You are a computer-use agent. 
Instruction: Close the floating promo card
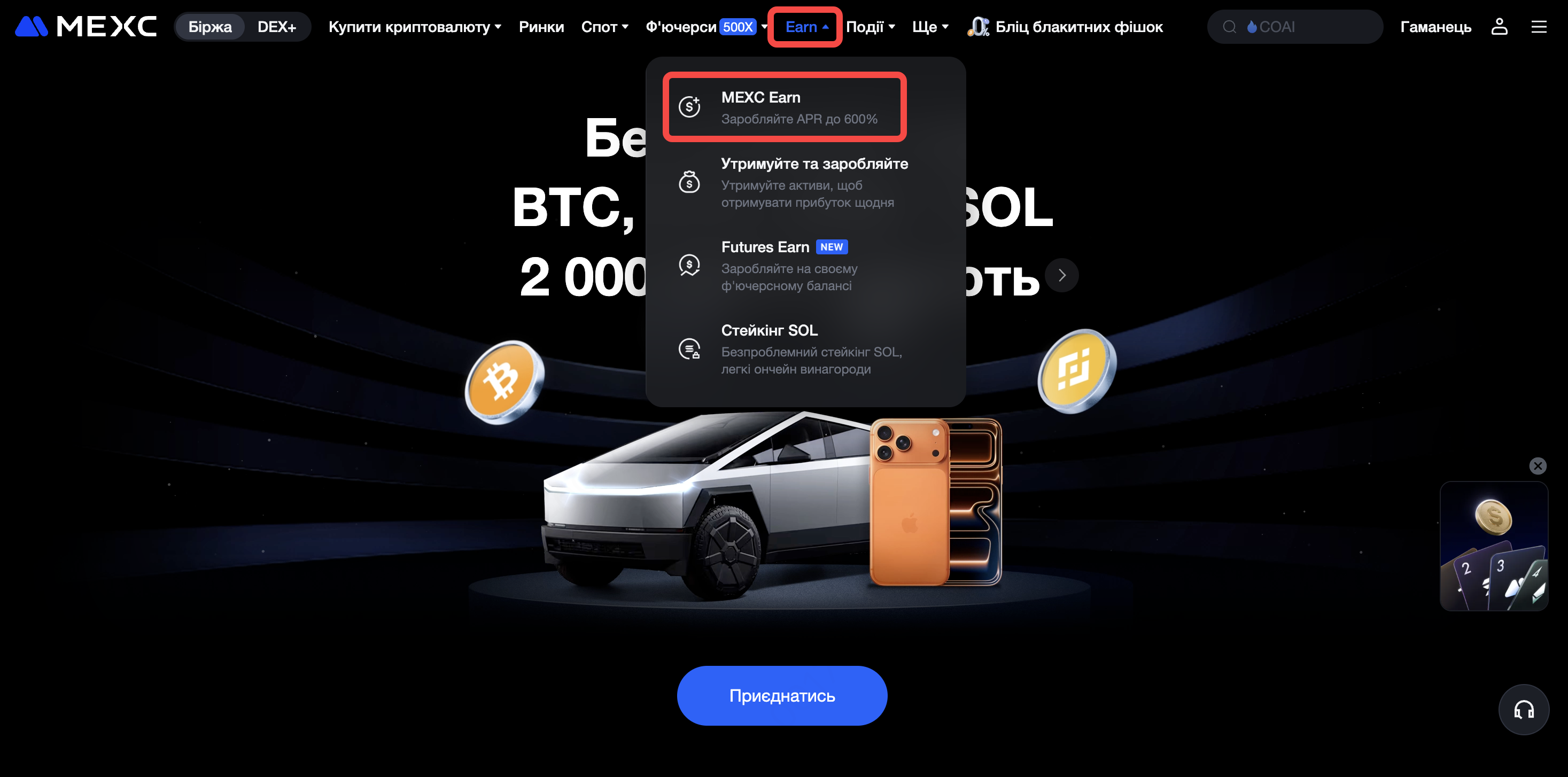[1538, 466]
